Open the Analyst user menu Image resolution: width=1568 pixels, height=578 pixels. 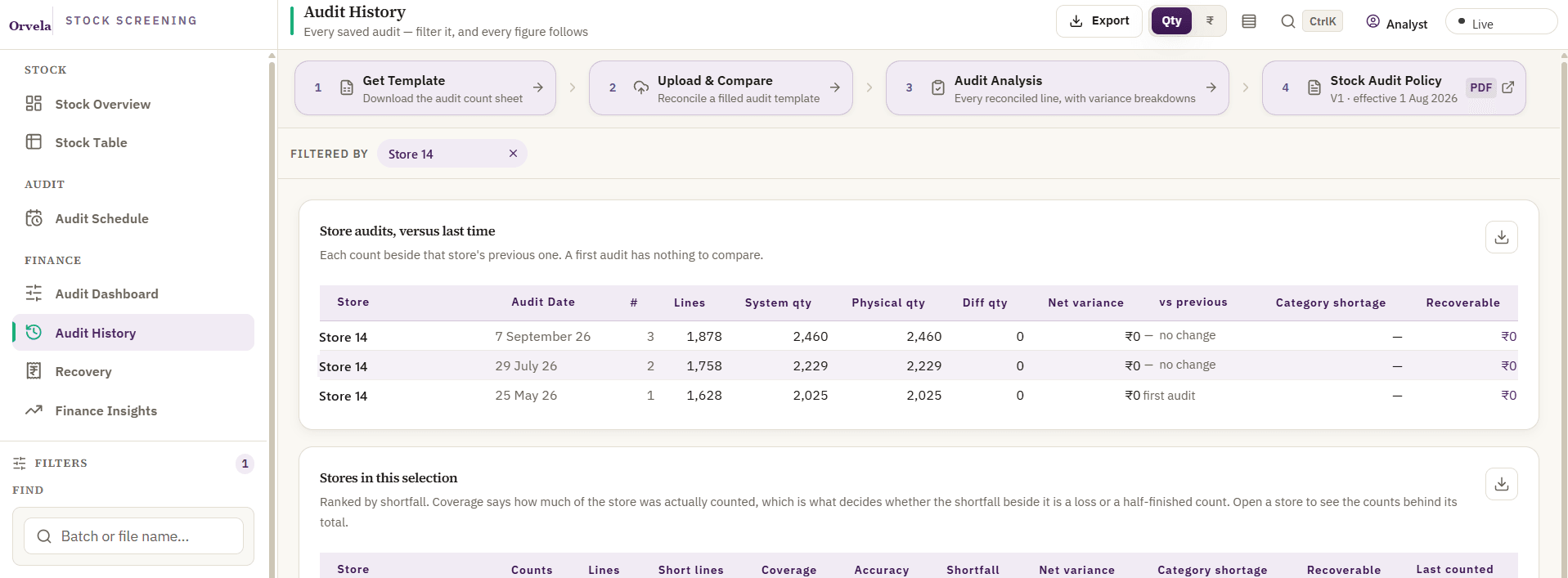click(x=1397, y=23)
